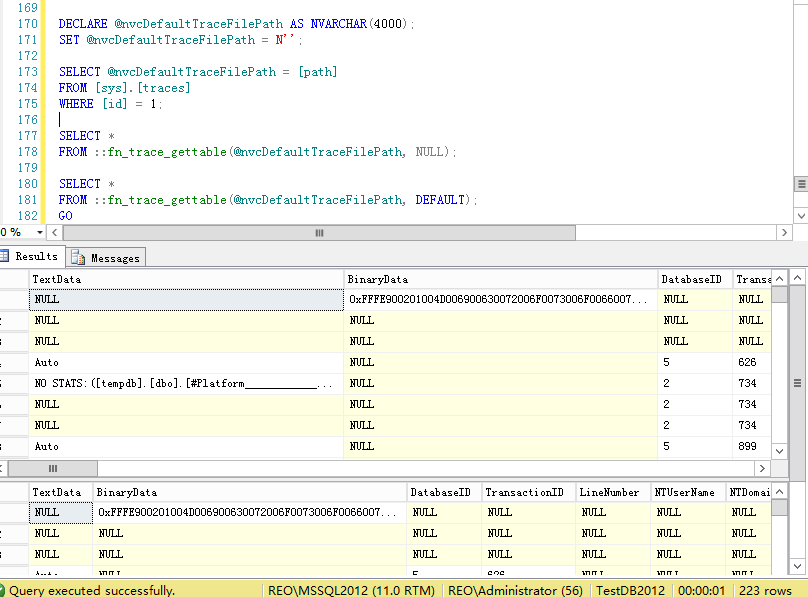Click the Results tab grid icon
Viewport: 808px width, 597px height.
tap(4, 256)
